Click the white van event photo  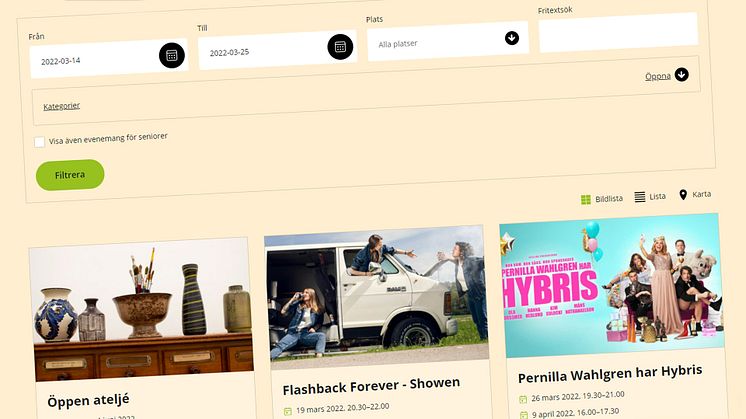[376, 291]
